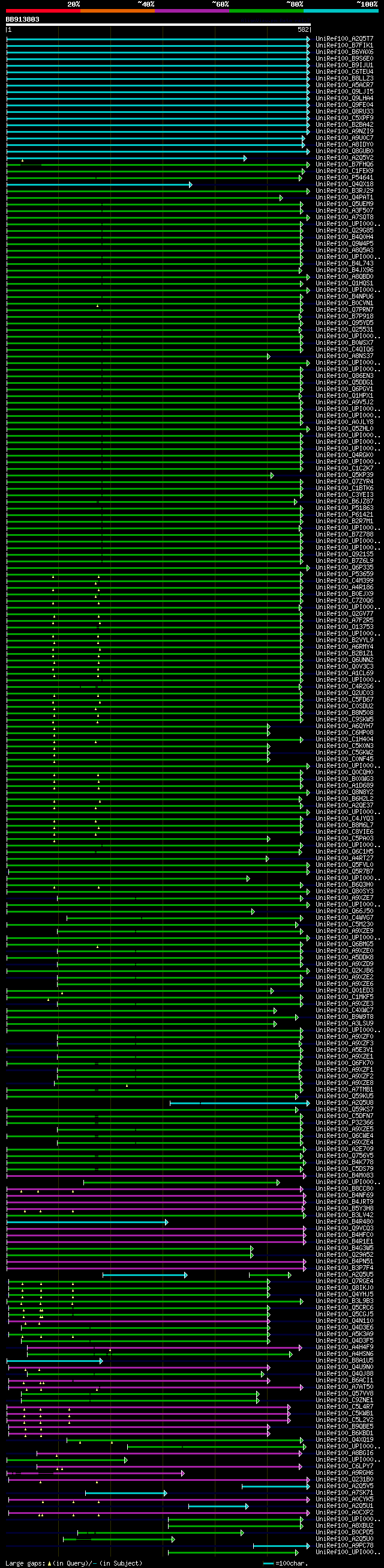The height and width of the screenshot is (1568, 384).
Task: Select the UniRef100_A2Q5V2 label
Action: (x=344, y=157)
